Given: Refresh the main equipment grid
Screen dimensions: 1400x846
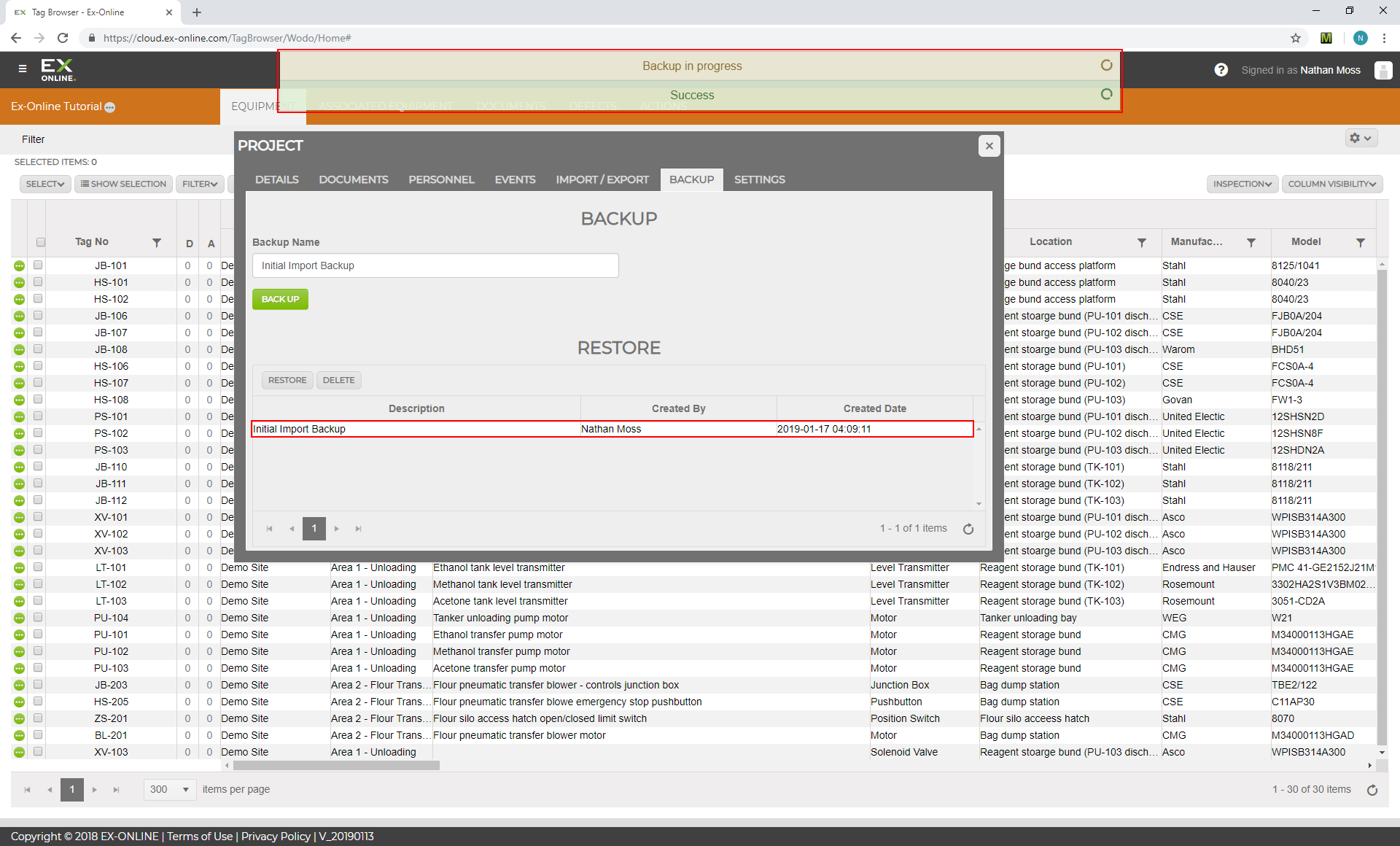Looking at the screenshot, I should [x=1372, y=790].
